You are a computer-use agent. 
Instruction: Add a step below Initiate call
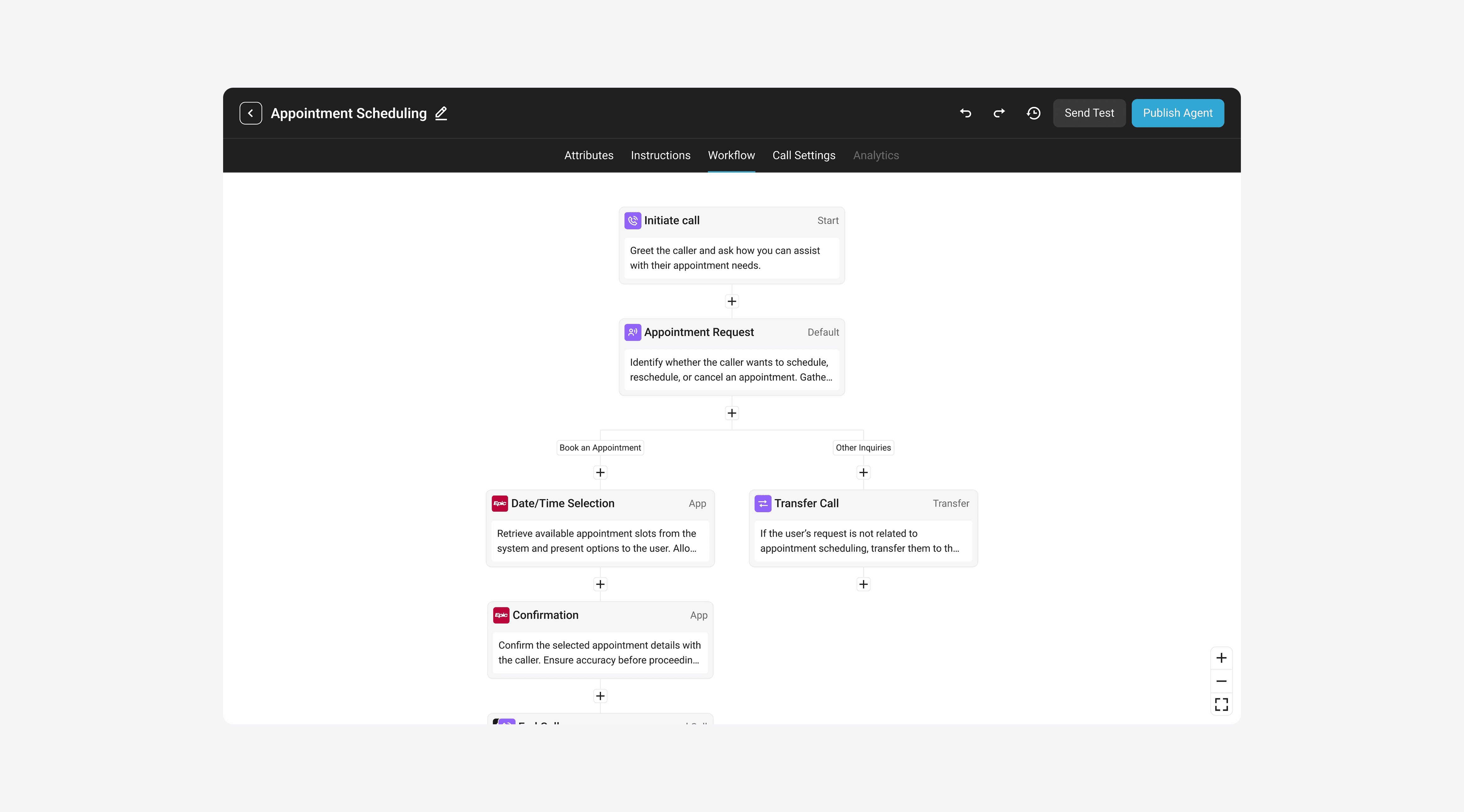point(732,301)
